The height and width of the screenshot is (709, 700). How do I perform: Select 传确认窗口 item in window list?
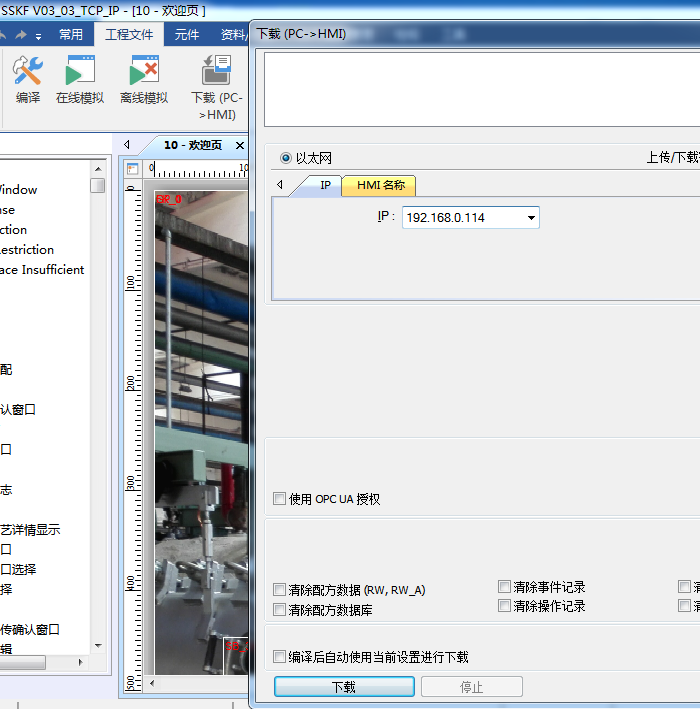point(30,629)
